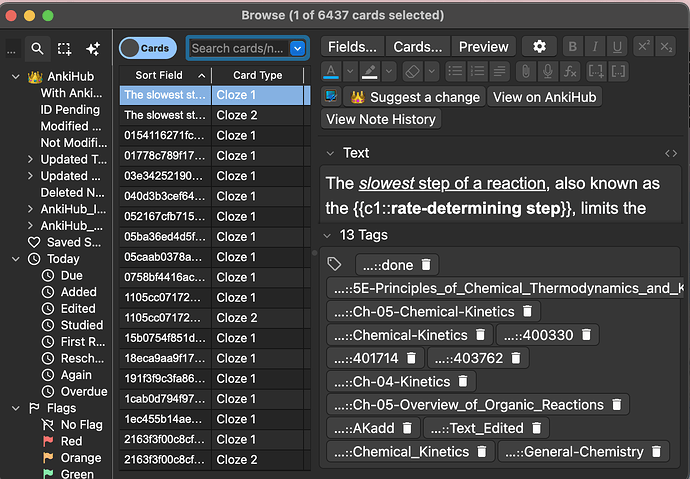The width and height of the screenshot is (690, 479).
Task: Insert an unordered bullet list
Action: (455, 71)
